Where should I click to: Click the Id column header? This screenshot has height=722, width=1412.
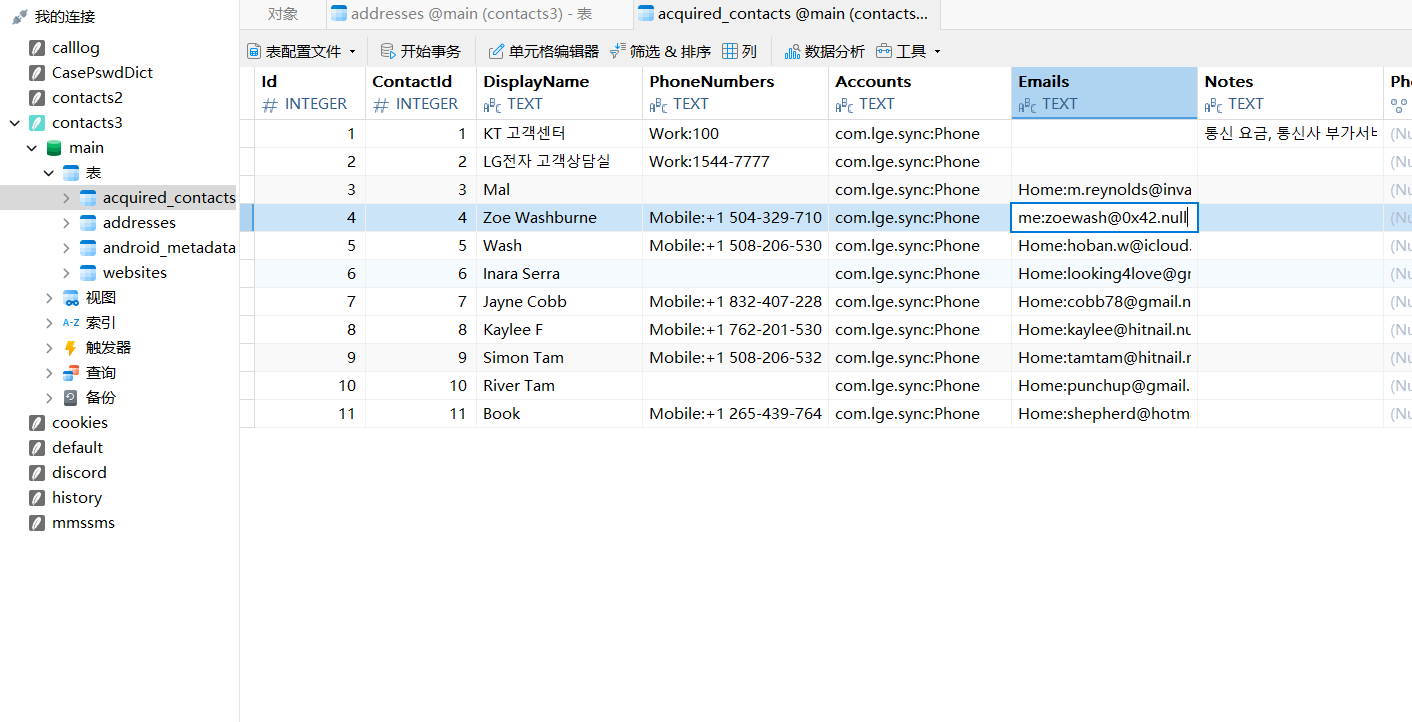coord(310,93)
